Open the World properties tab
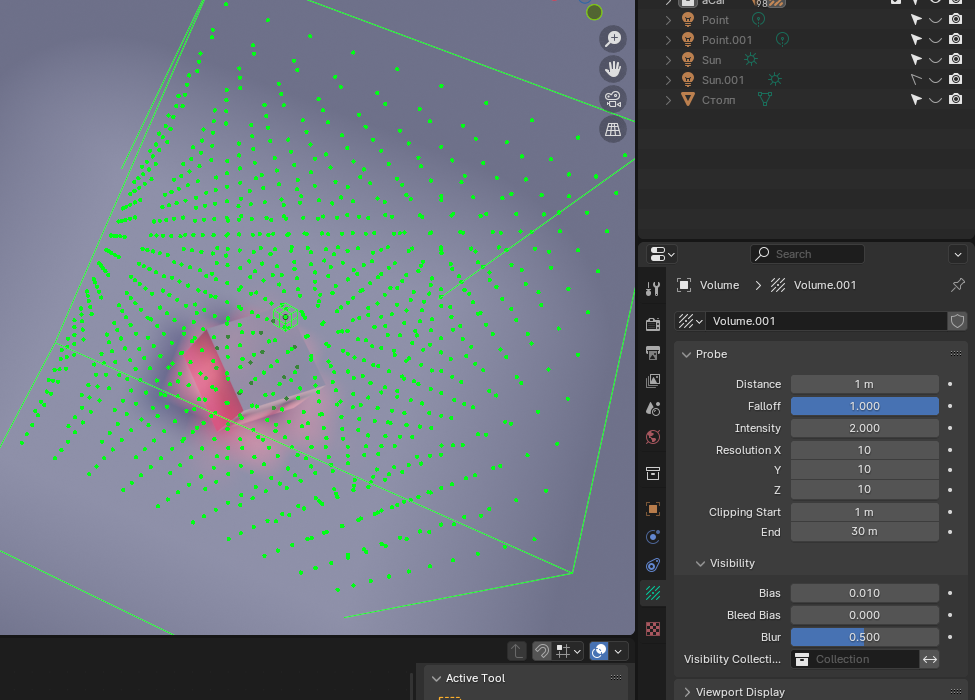 pos(653,437)
